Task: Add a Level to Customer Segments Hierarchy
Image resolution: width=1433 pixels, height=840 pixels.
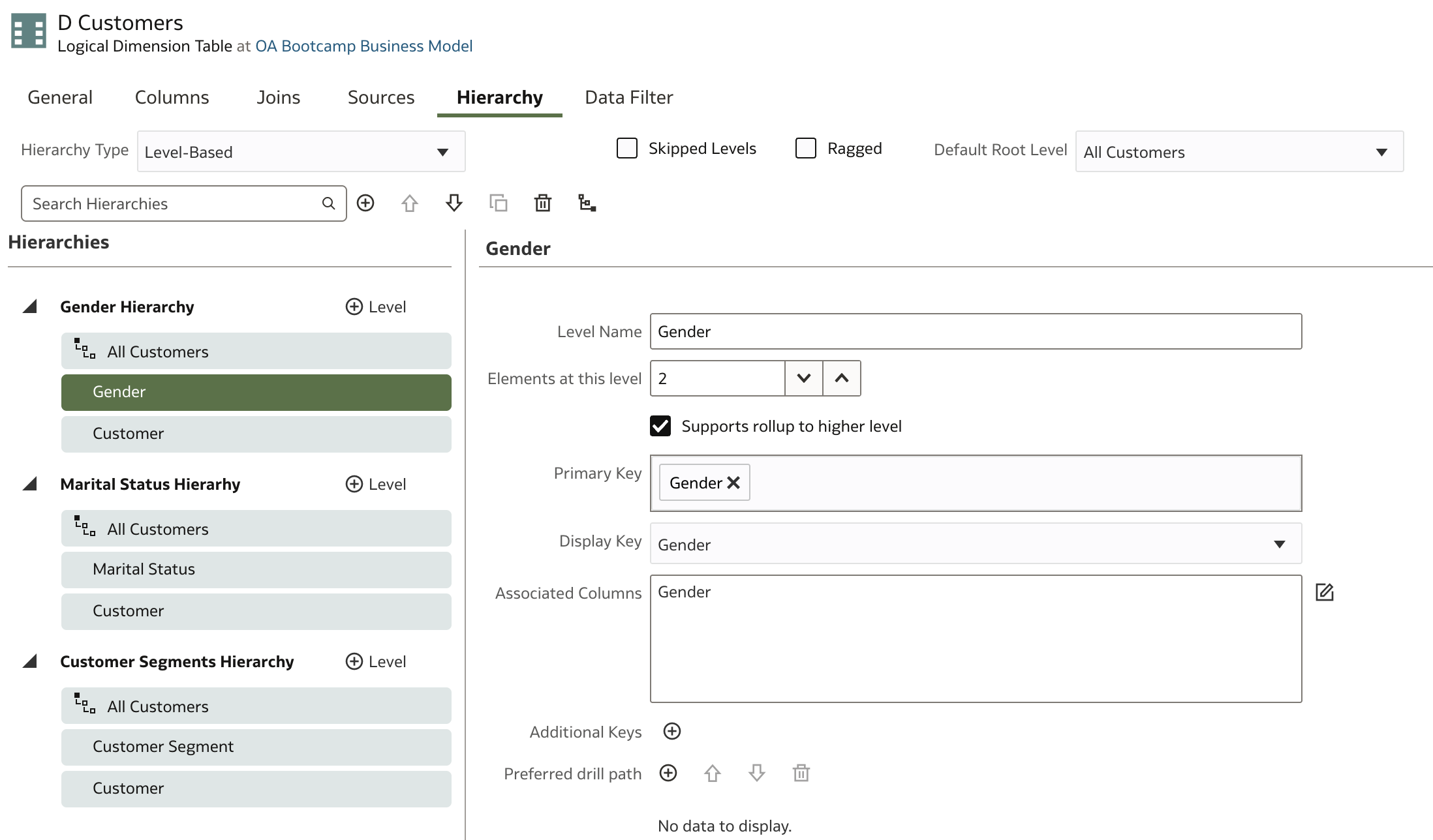Action: click(376, 661)
